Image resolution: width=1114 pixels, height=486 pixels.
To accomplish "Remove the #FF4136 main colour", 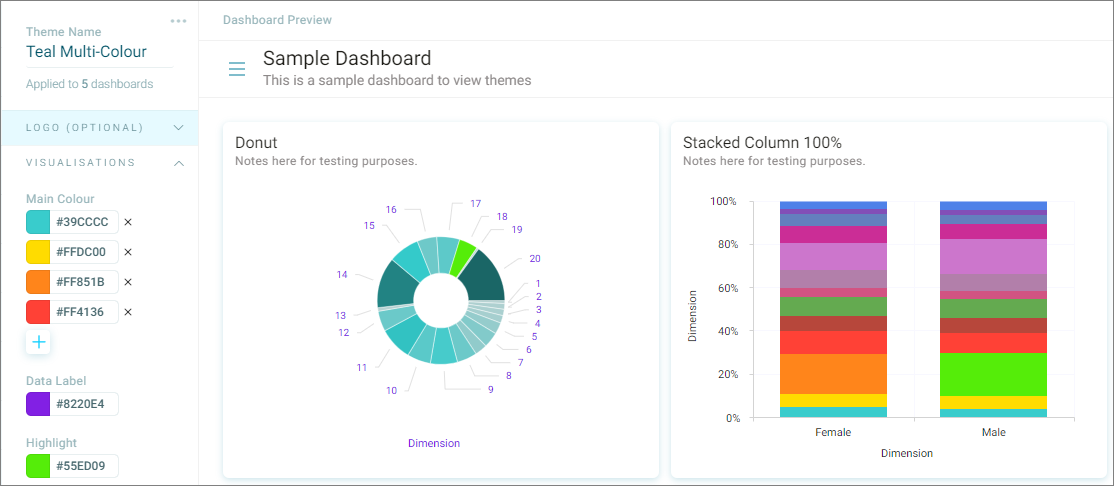I will click(128, 312).
